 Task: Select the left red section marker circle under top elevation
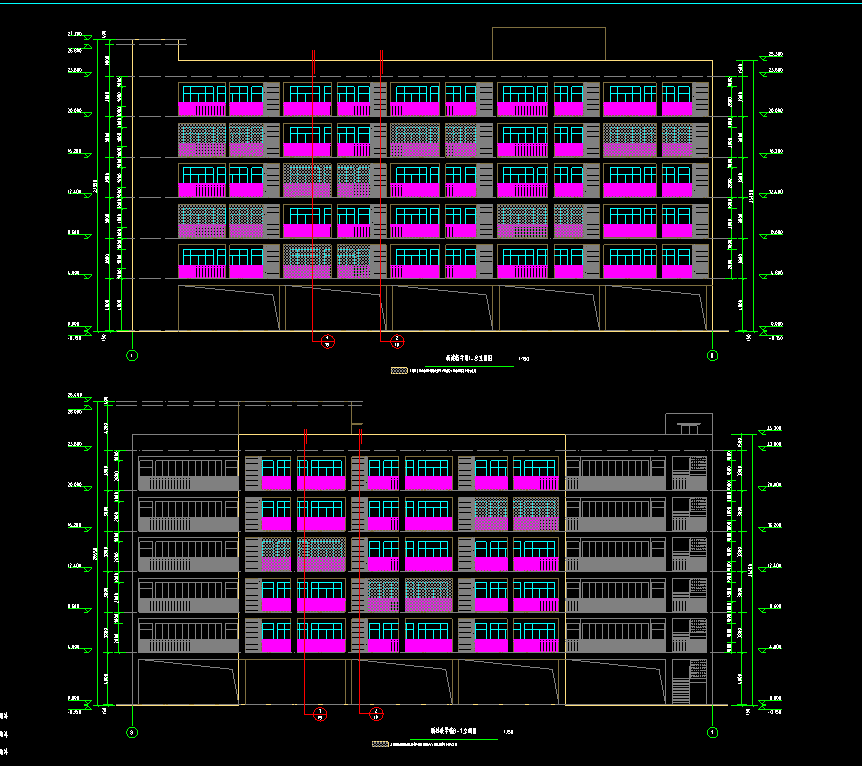coord(328,342)
